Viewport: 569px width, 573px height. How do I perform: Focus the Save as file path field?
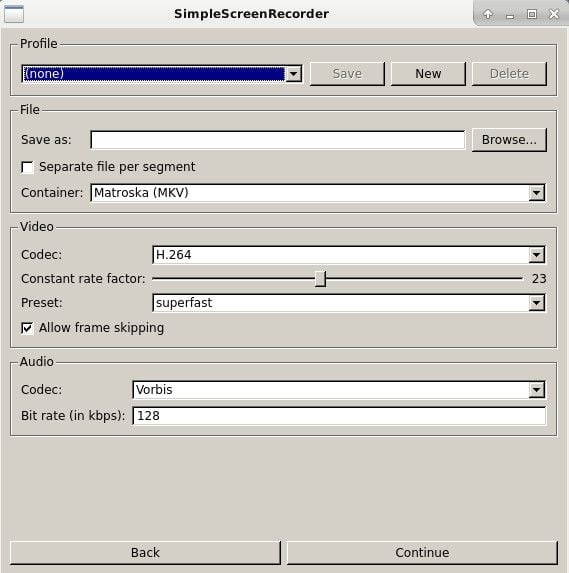[278, 140]
